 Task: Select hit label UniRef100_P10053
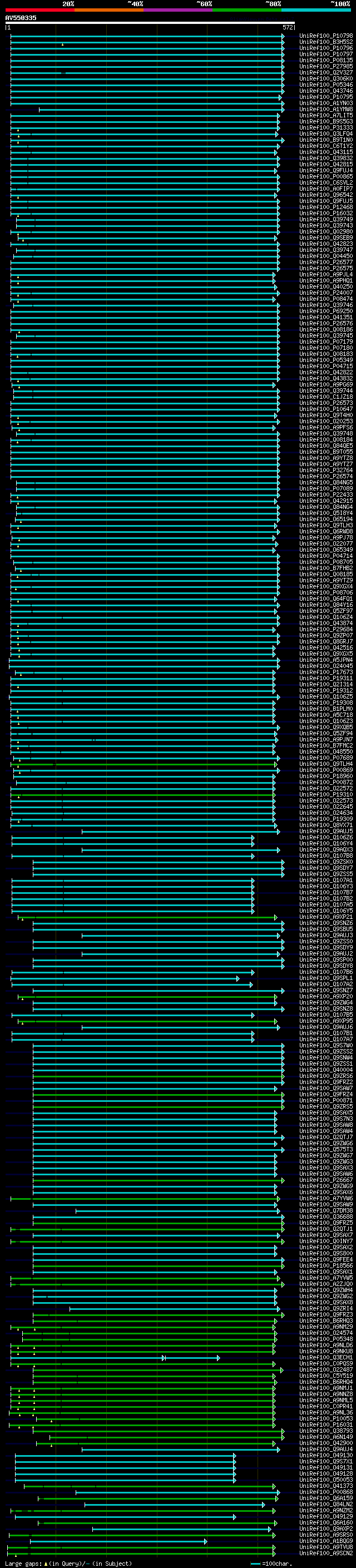coord(326,1419)
